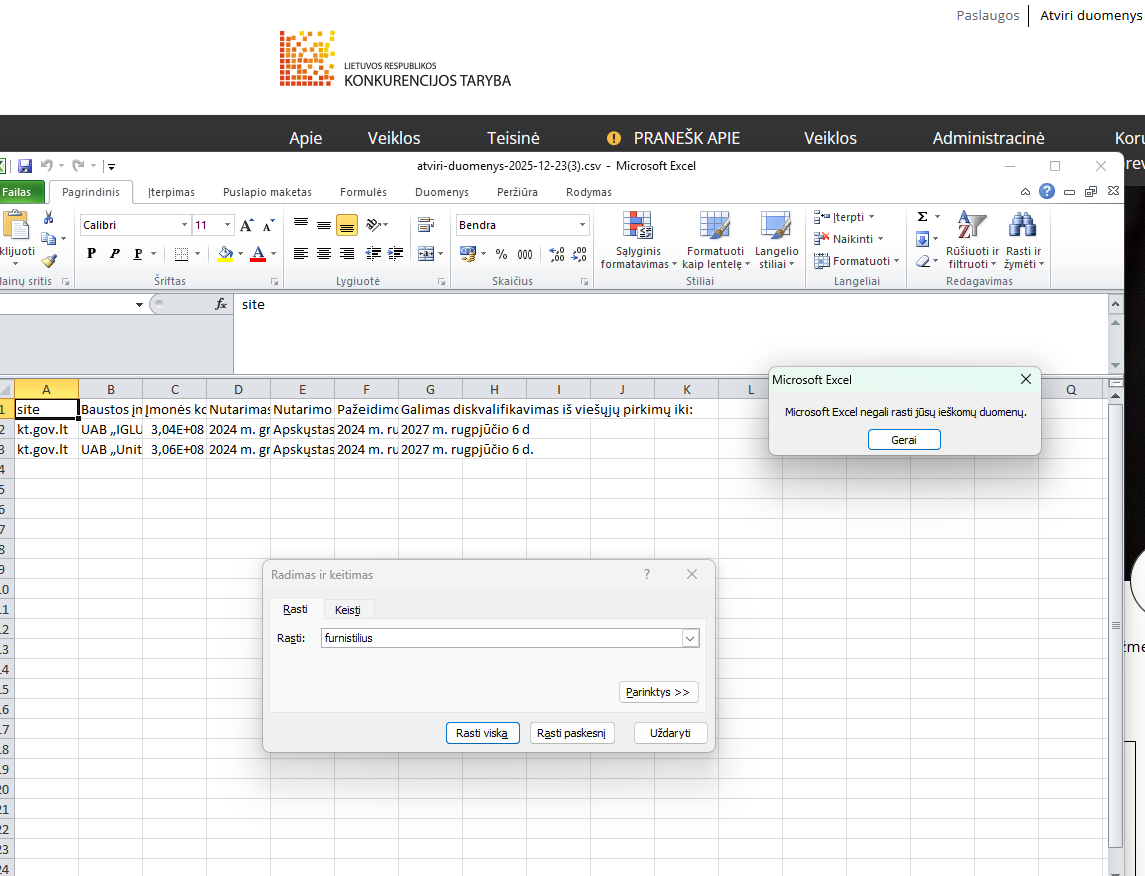Image resolution: width=1145 pixels, height=876 pixels.
Task: Click the AutoSum sigma icon
Action: pyautogui.click(x=922, y=217)
